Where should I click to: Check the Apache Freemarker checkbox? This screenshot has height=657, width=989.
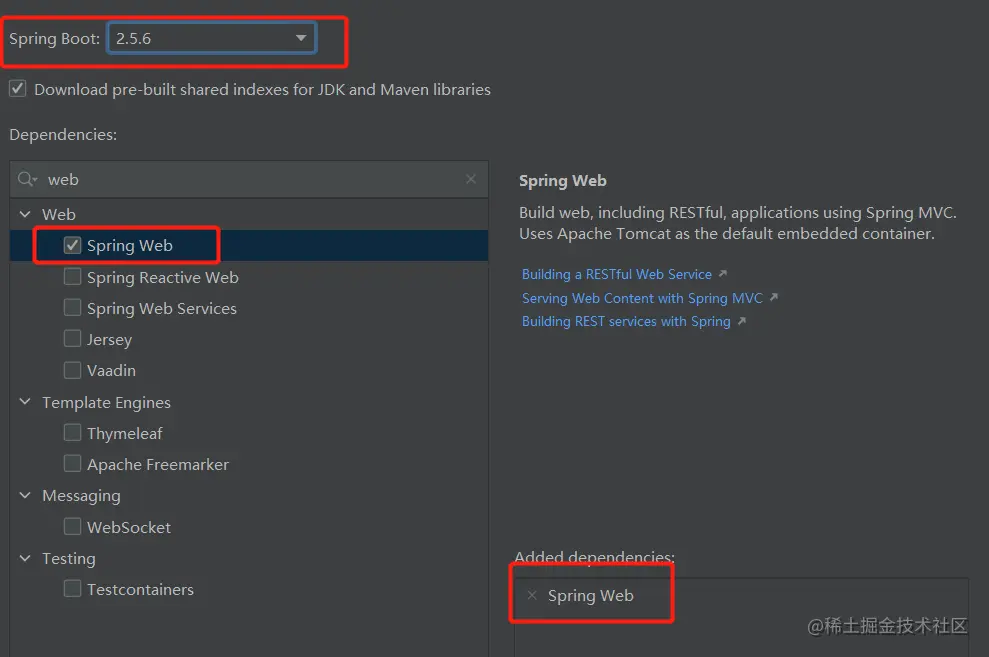tap(72, 464)
